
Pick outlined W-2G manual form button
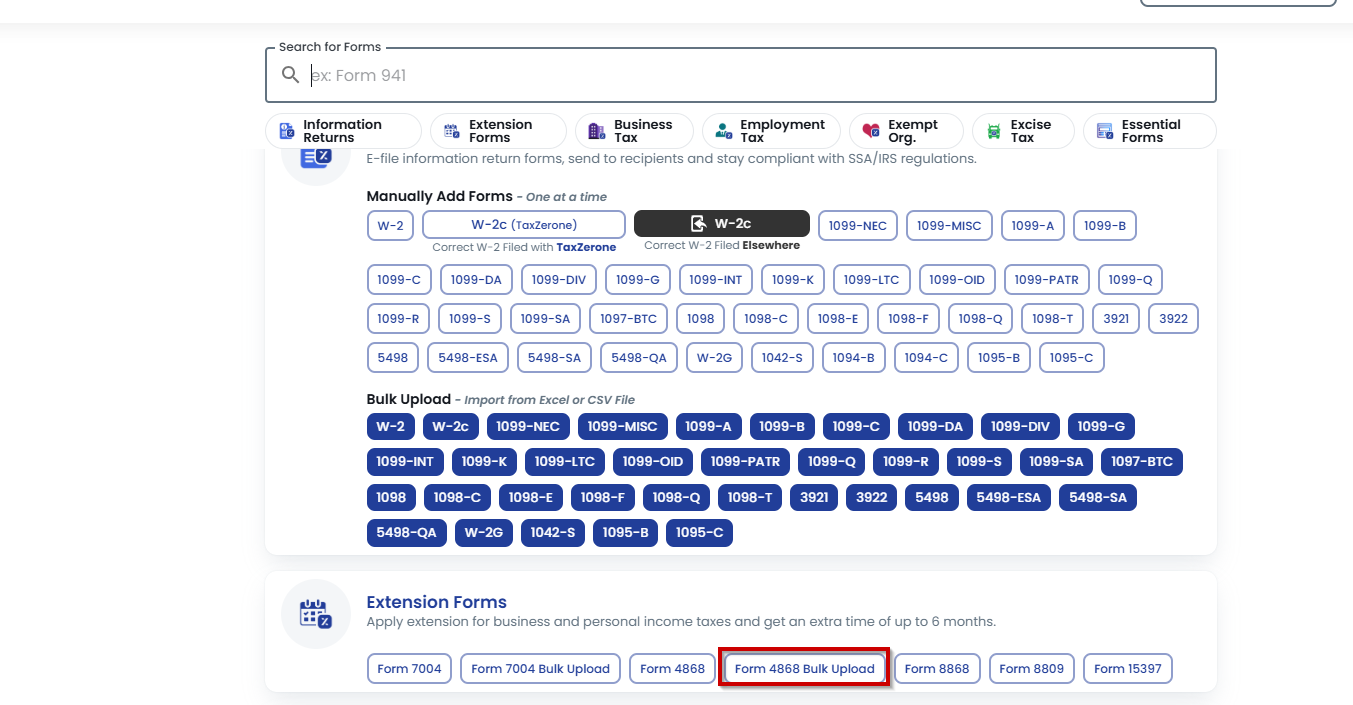715,357
